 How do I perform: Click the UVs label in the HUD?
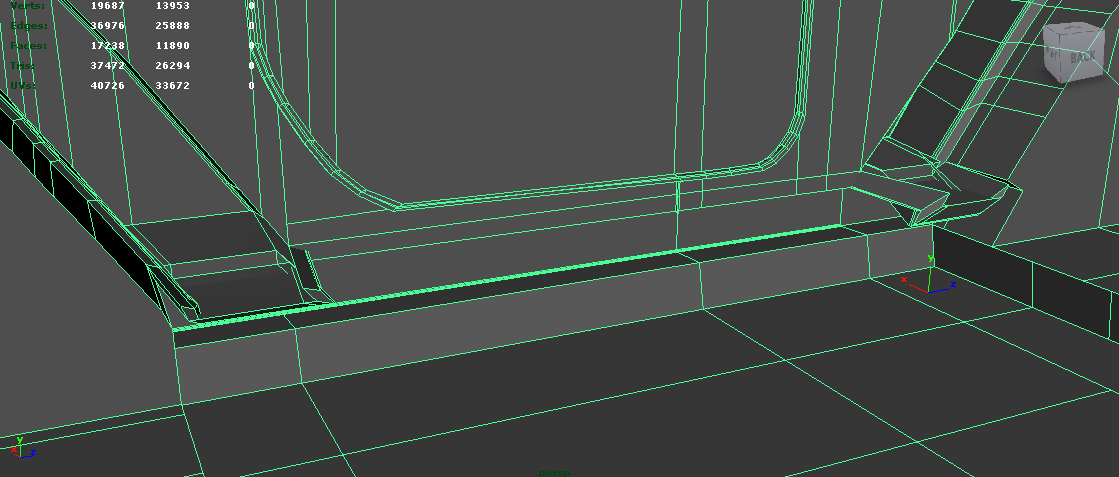tap(24, 85)
